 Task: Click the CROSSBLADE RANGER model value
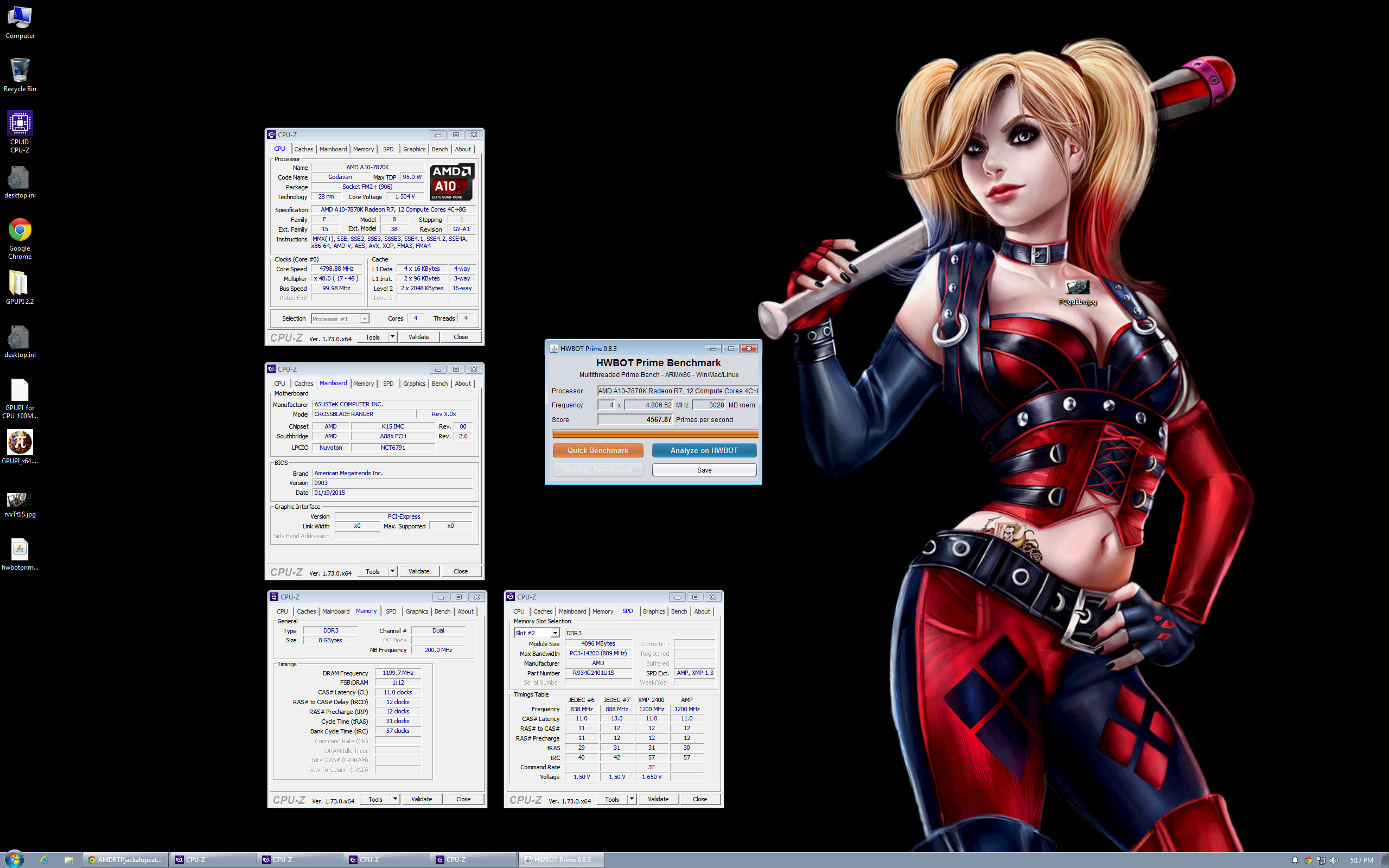pos(364,414)
